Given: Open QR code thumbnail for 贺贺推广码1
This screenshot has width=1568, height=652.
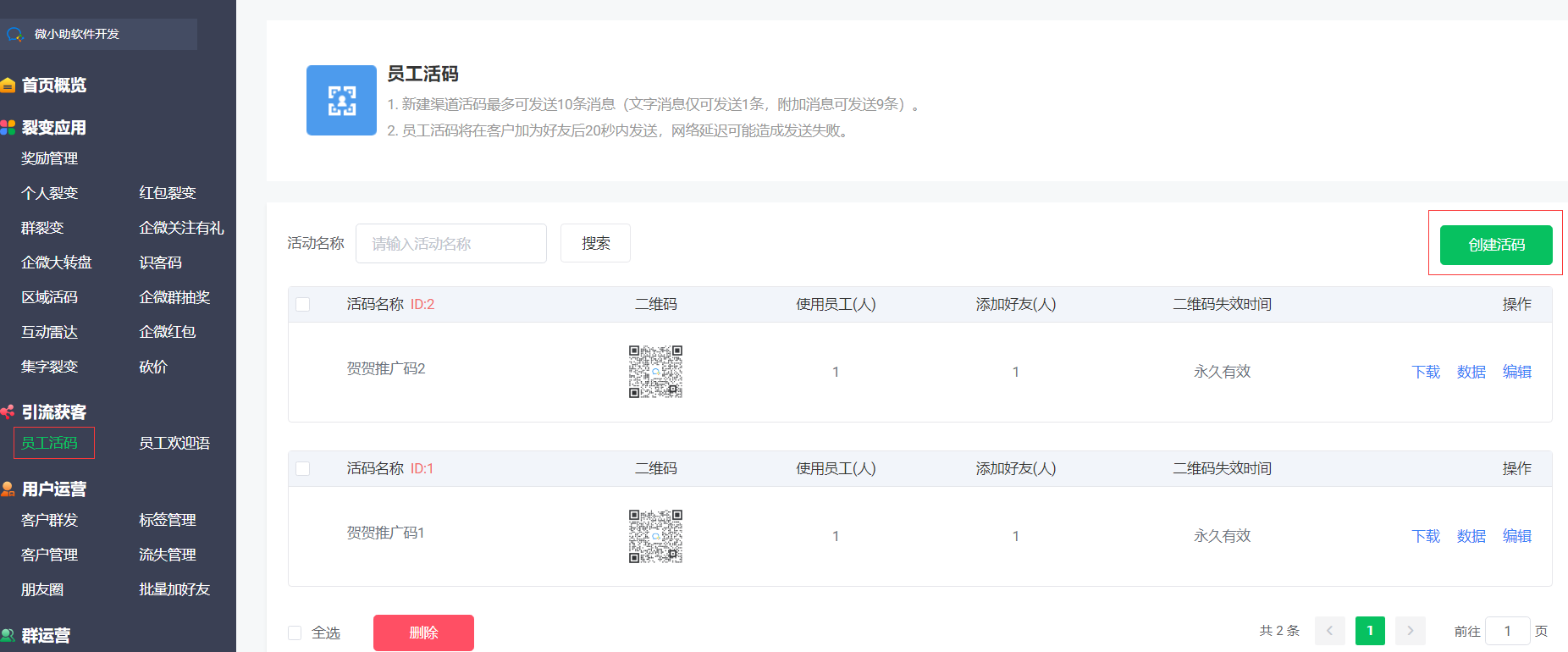Looking at the screenshot, I should point(655,536).
